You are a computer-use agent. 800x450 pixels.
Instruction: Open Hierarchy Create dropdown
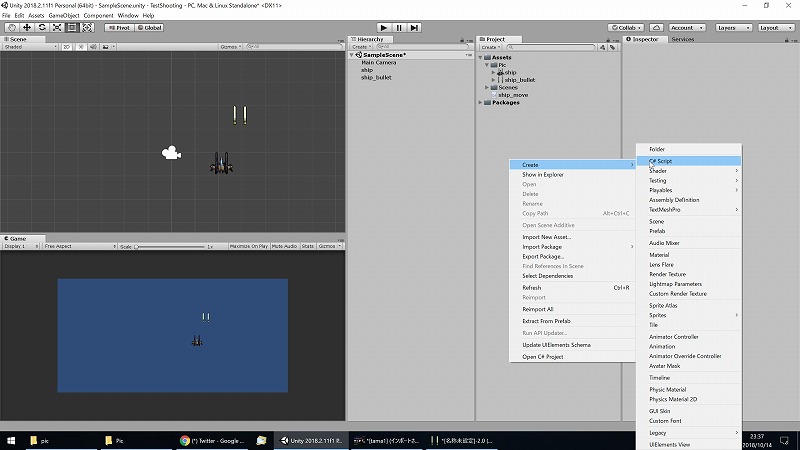point(361,46)
